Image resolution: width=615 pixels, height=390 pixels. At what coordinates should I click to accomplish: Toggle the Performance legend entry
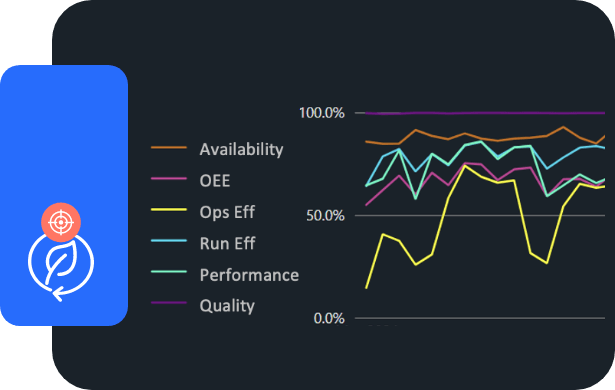point(249,275)
